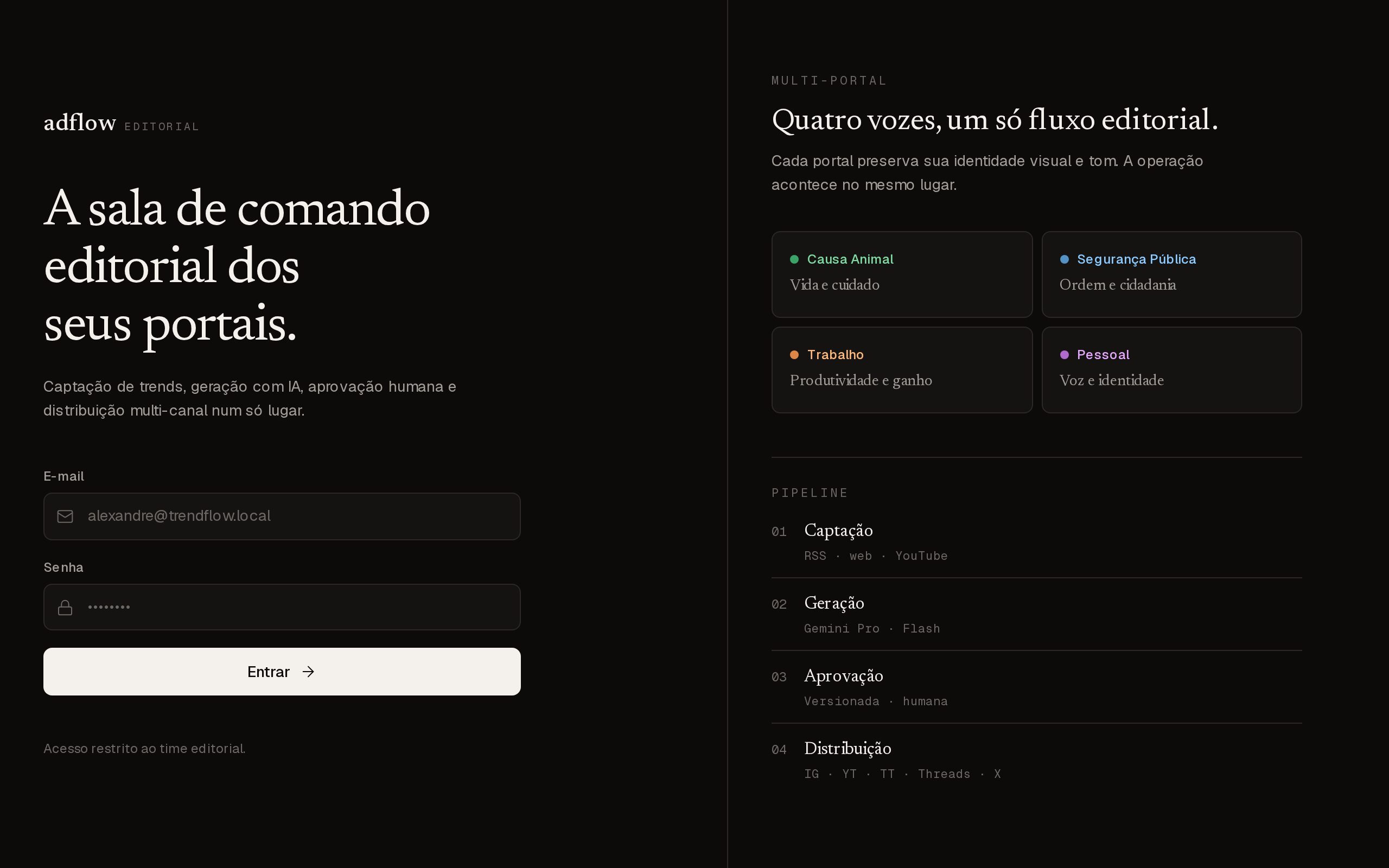
Task: Click "Versionada · humana" text
Action: tap(876, 701)
